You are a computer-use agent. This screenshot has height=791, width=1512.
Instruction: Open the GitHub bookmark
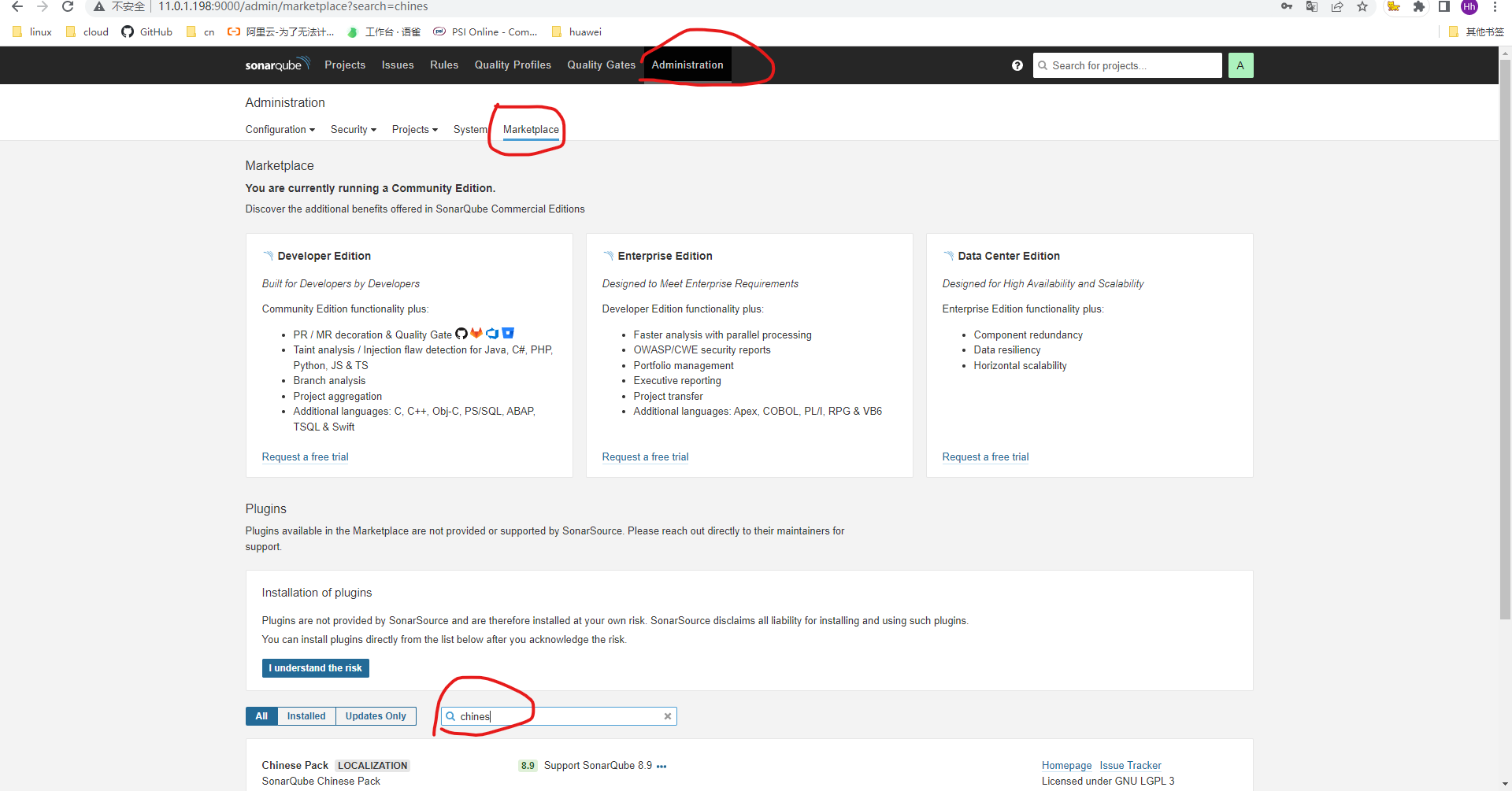click(146, 31)
